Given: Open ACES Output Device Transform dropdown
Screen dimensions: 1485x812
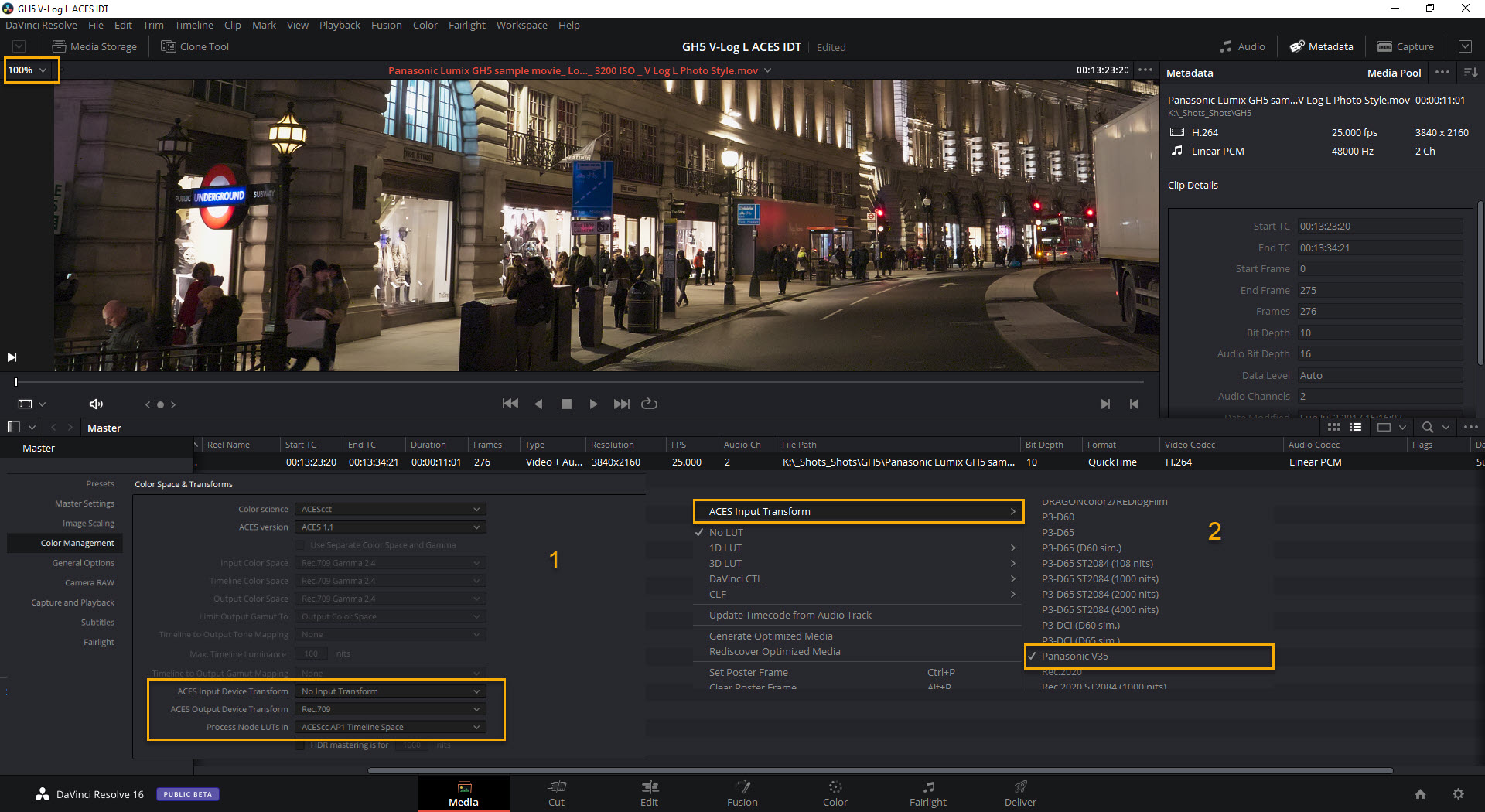Looking at the screenshot, I should click(x=391, y=709).
